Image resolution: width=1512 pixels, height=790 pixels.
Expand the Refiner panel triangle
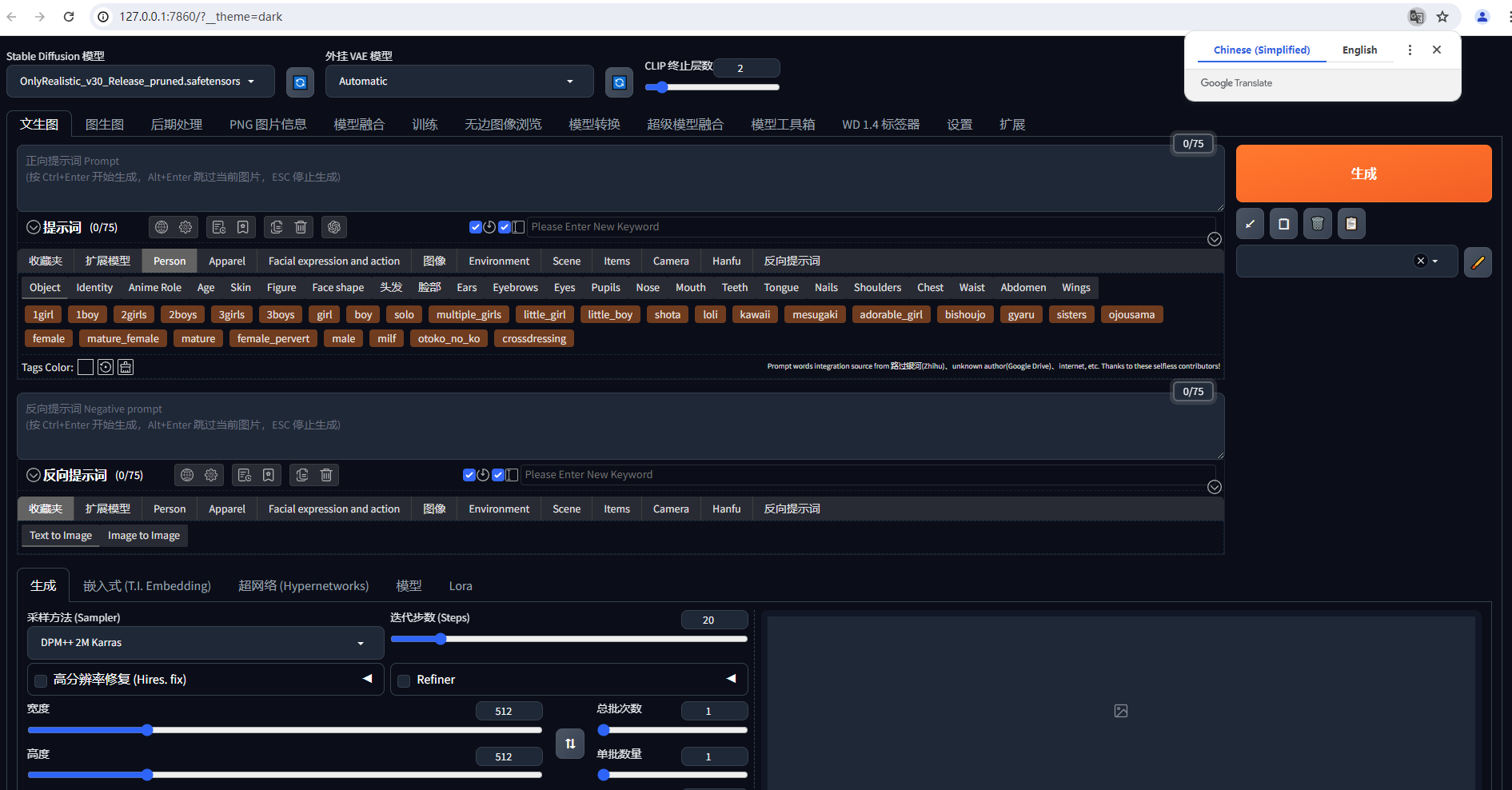click(731, 679)
